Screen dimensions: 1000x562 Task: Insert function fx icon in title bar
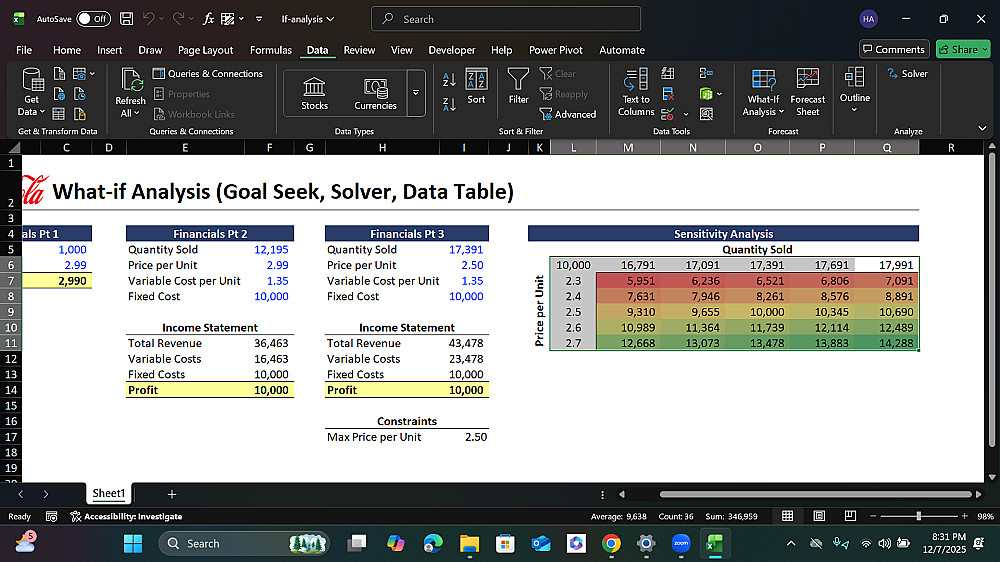tap(209, 19)
